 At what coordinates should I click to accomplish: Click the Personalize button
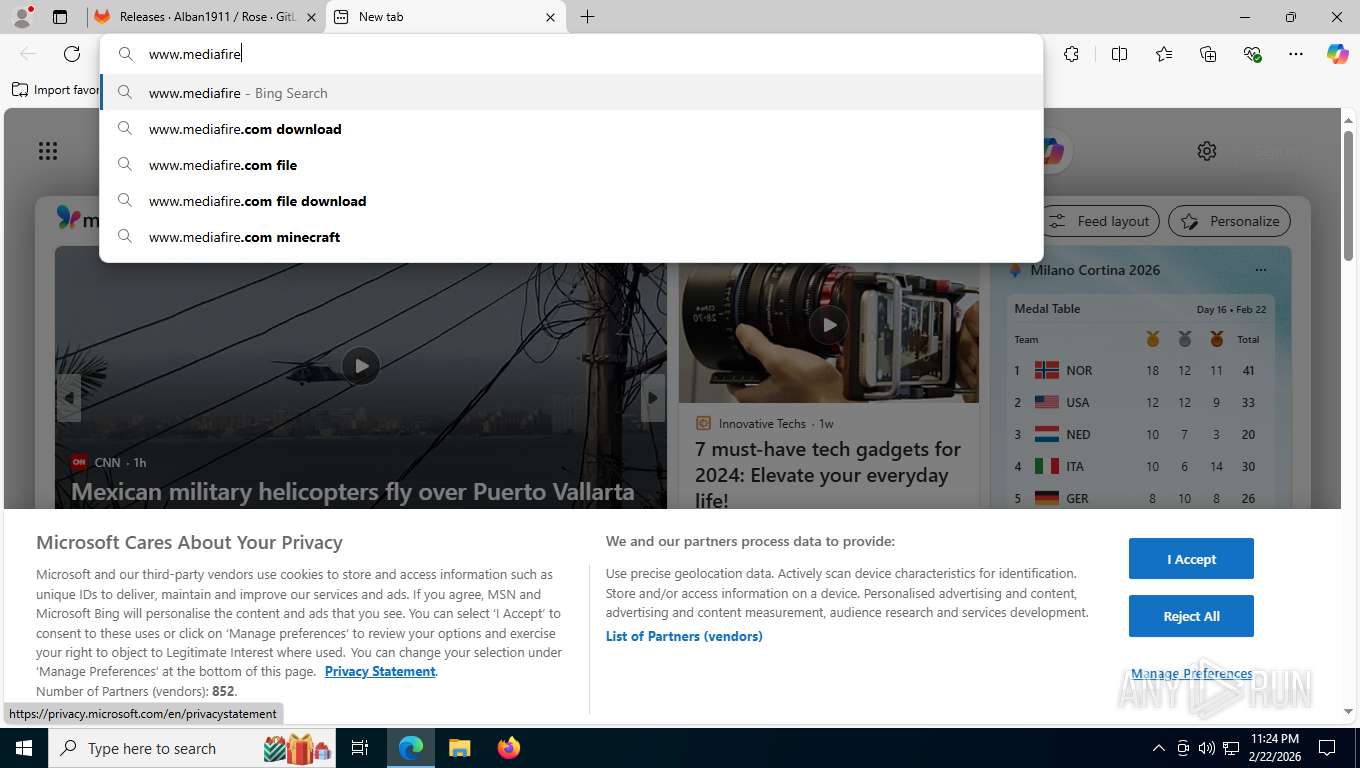pyautogui.click(x=1230, y=221)
